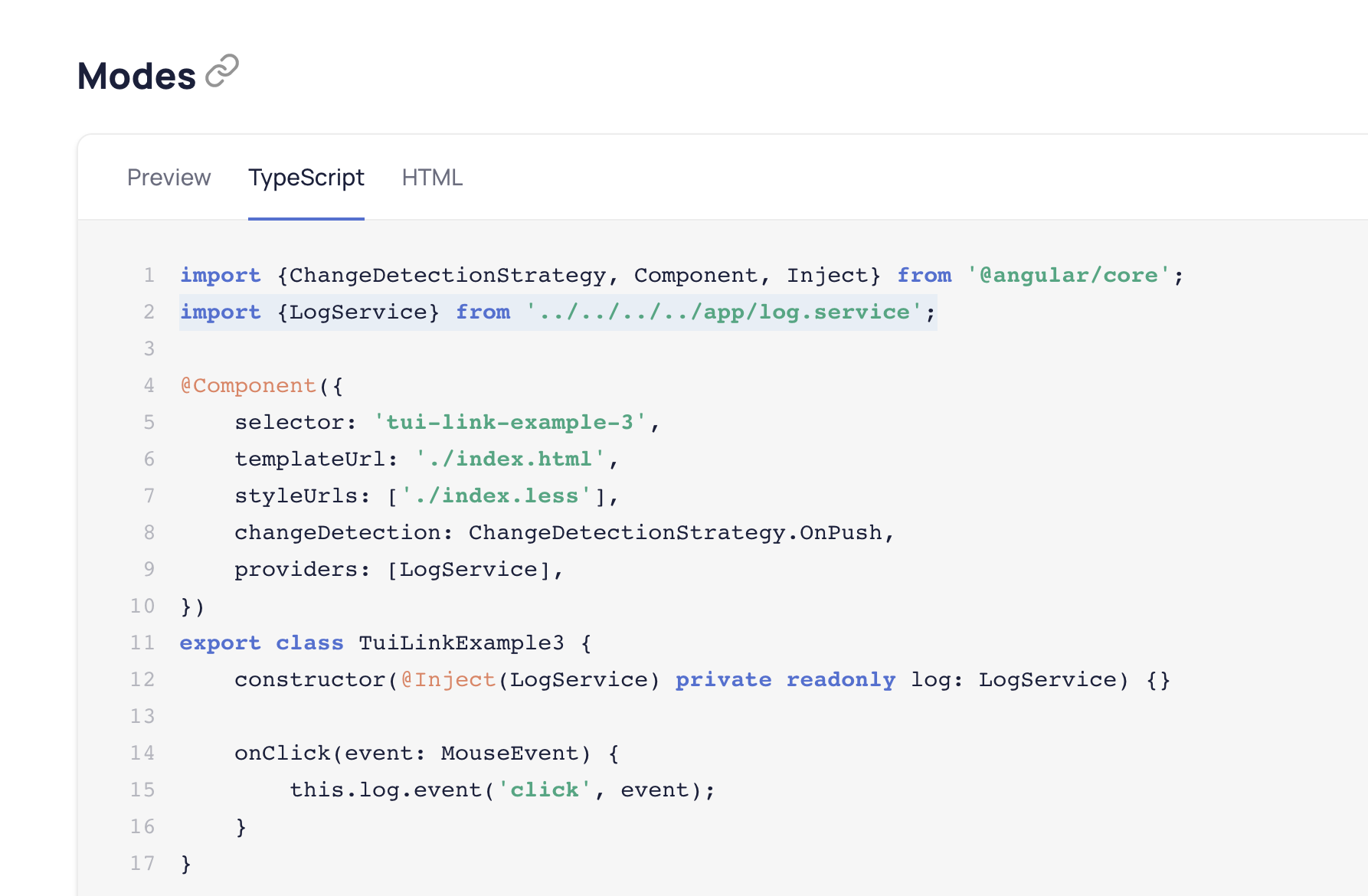Switch to the Preview tab
This screenshot has width=1368, height=896.
pos(169,178)
